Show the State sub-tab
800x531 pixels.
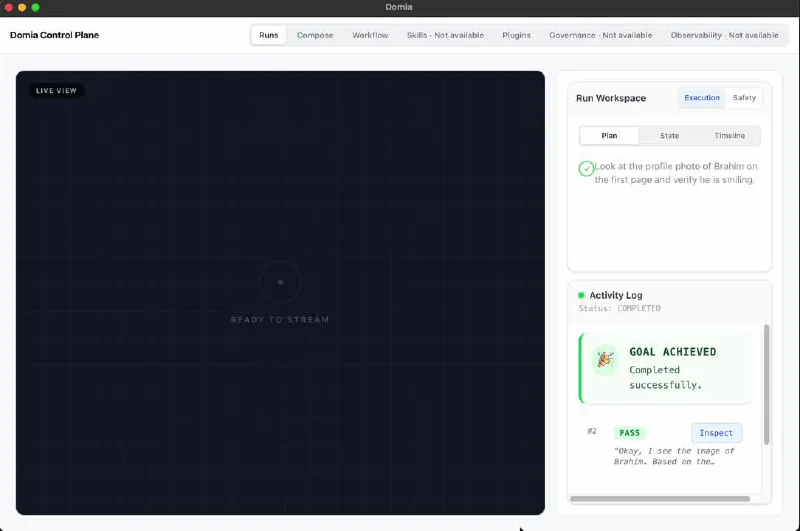click(669, 136)
